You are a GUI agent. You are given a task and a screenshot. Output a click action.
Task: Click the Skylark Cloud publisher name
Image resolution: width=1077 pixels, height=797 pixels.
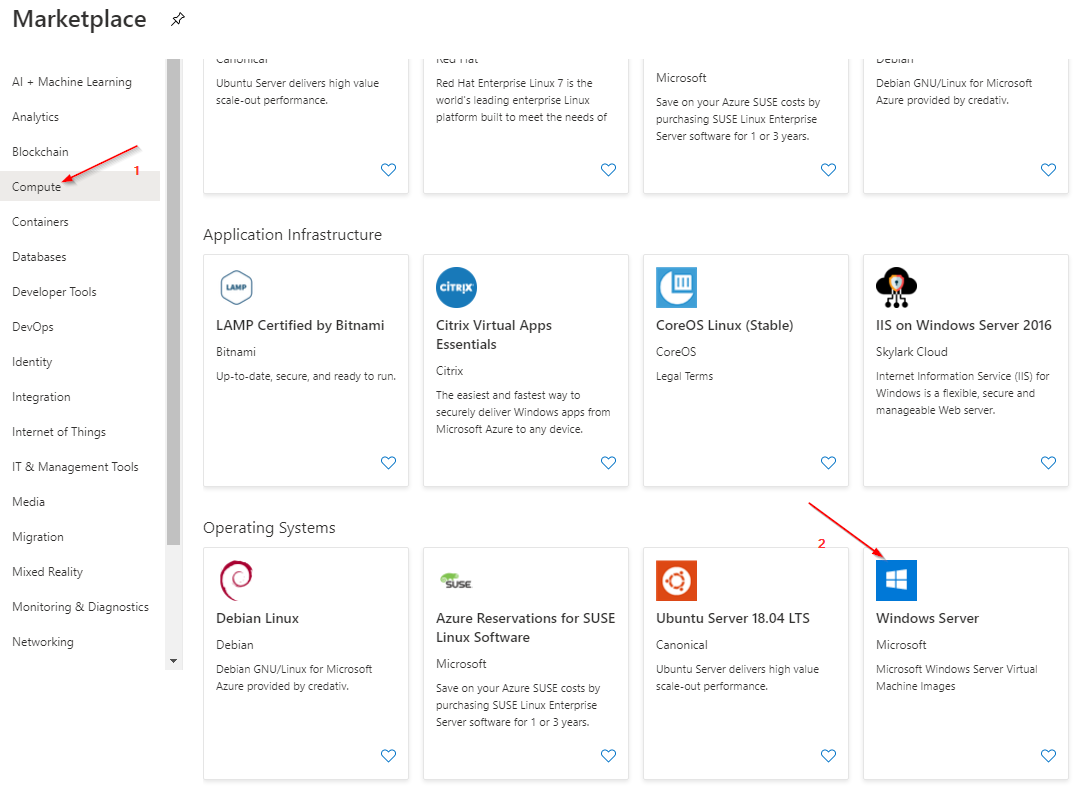(911, 352)
